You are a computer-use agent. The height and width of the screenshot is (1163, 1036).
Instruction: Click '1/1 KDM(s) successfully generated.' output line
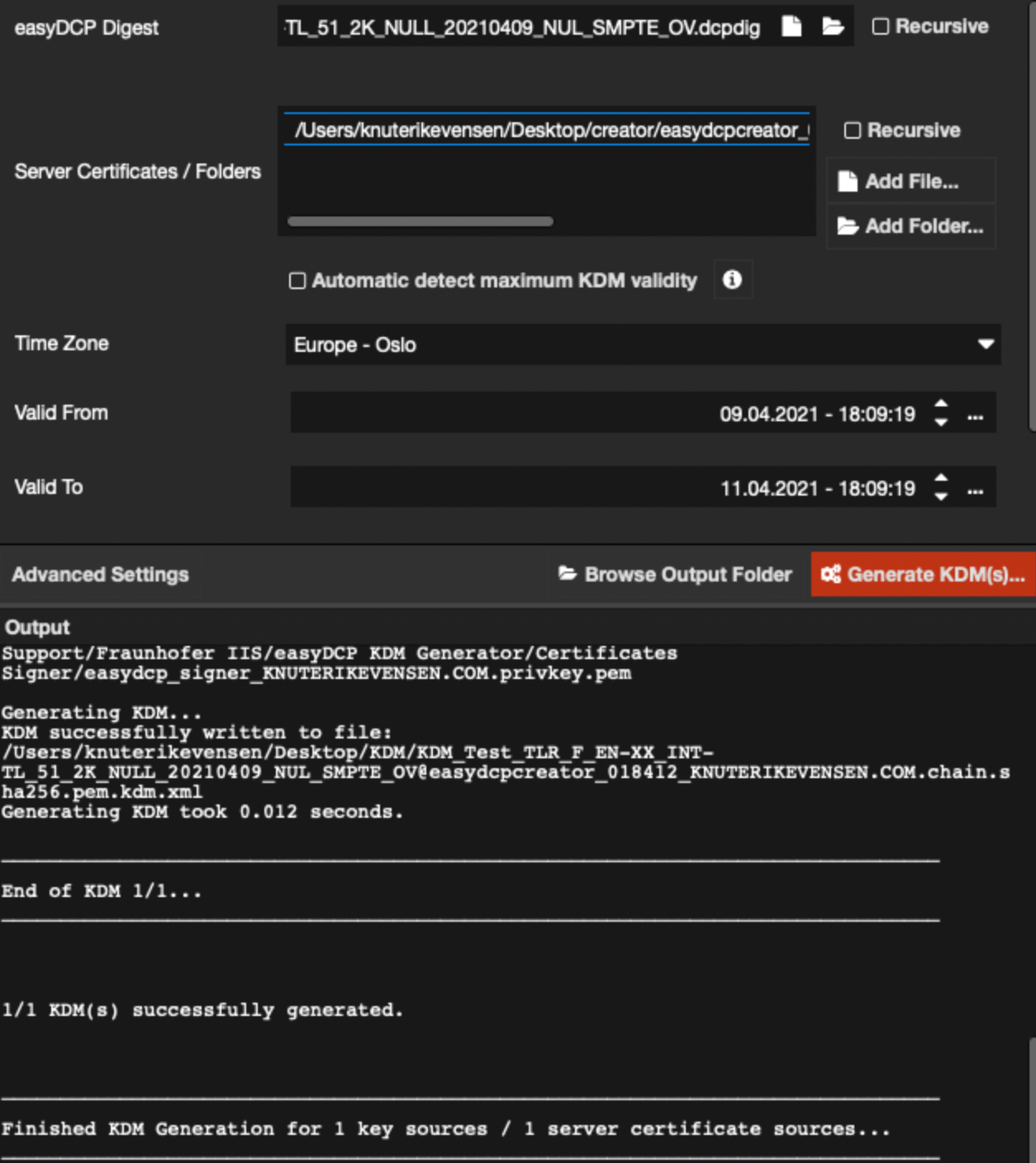202,1010
